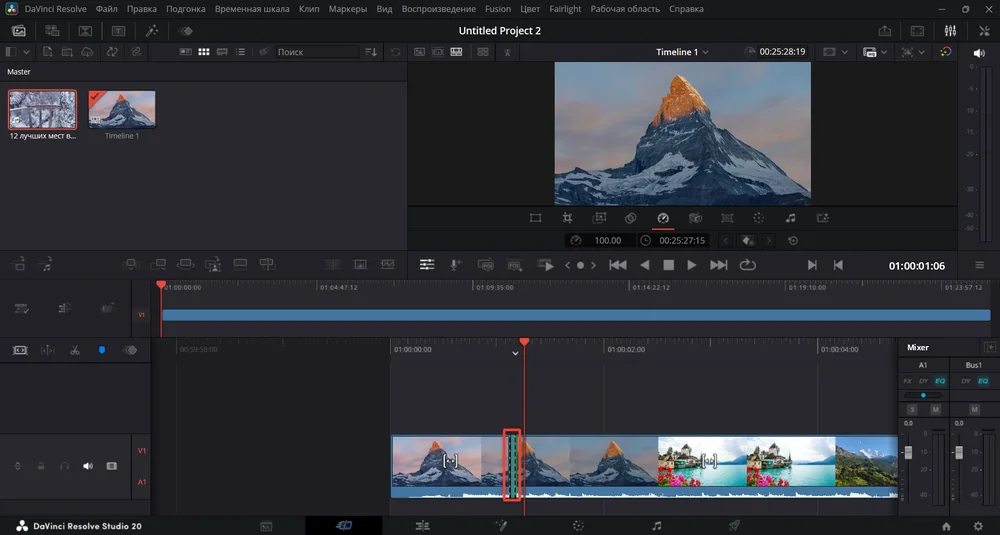The image size is (1000, 535).
Task: Open the Stabilization tool under the viewer
Action: (695, 218)
